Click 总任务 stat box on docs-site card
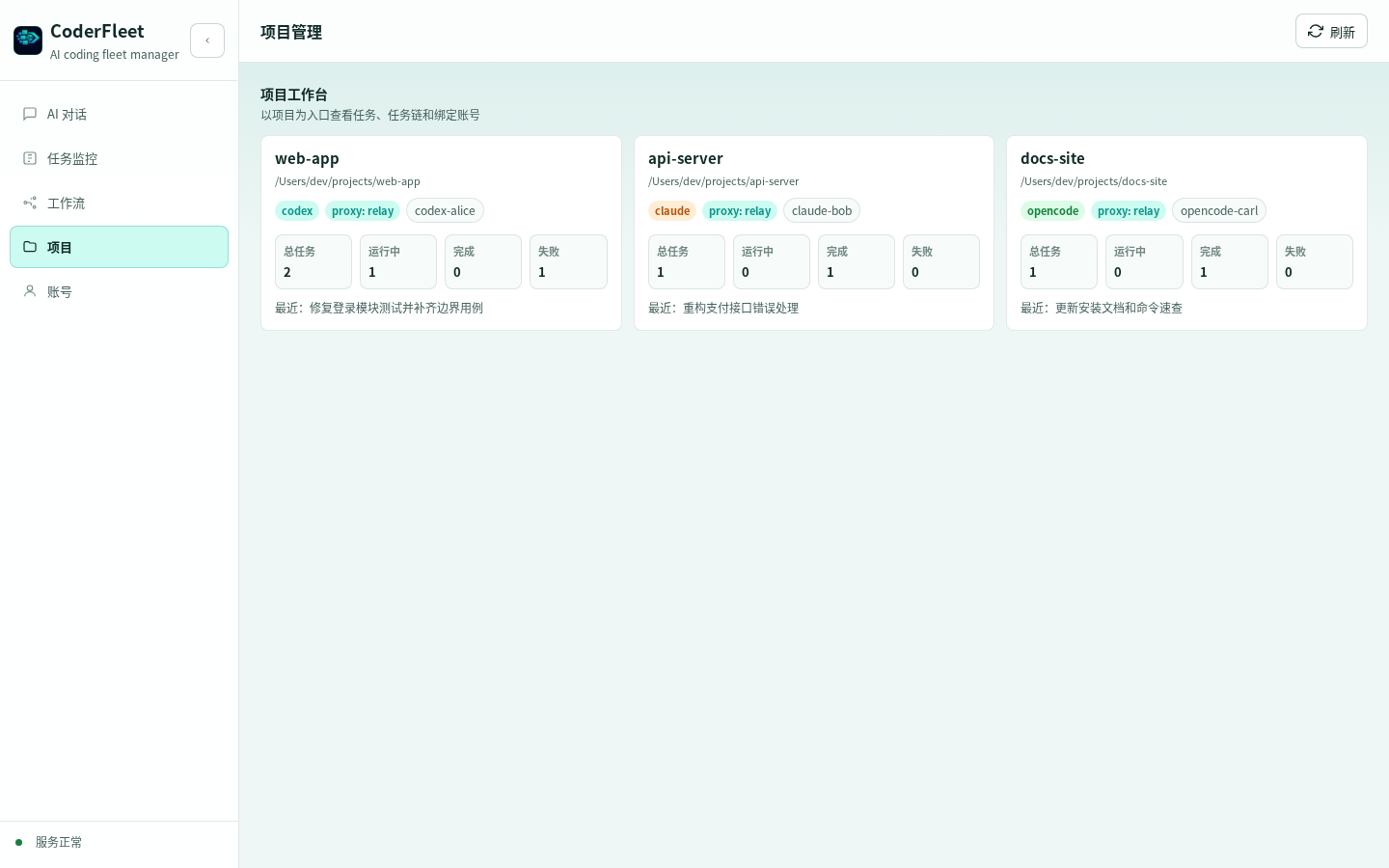1389x868 pixels. [1059, 261]
